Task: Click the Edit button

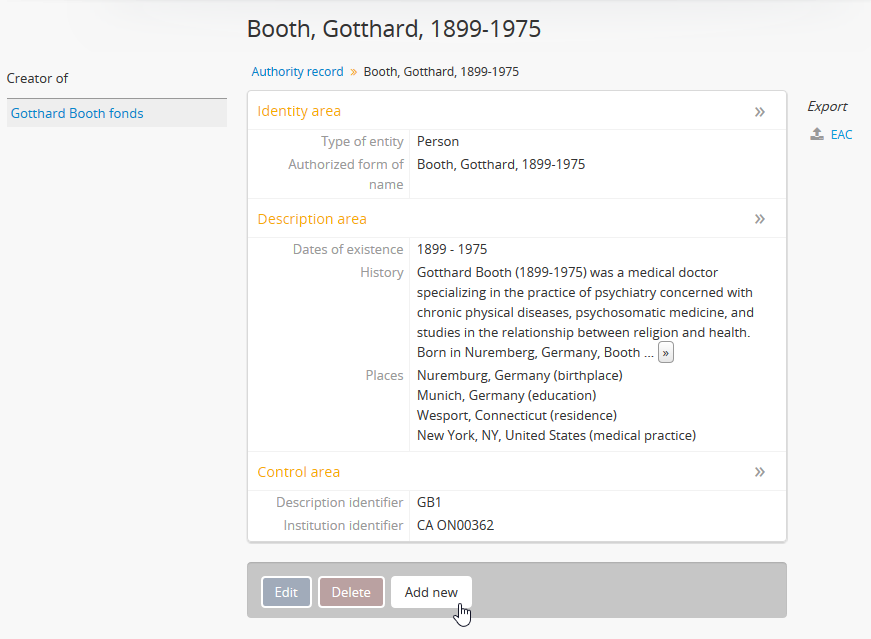Action: click(286, 592)
